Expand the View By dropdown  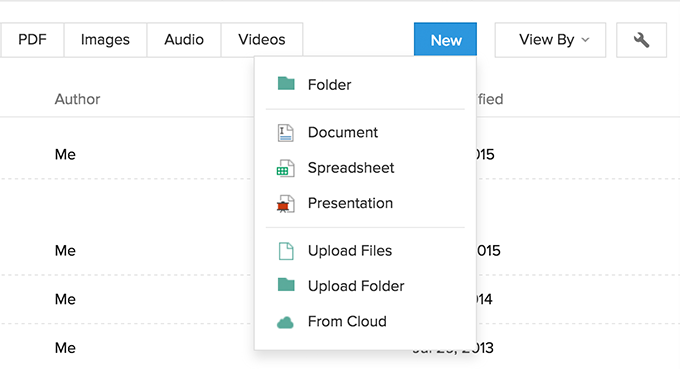tap(550, 40)
